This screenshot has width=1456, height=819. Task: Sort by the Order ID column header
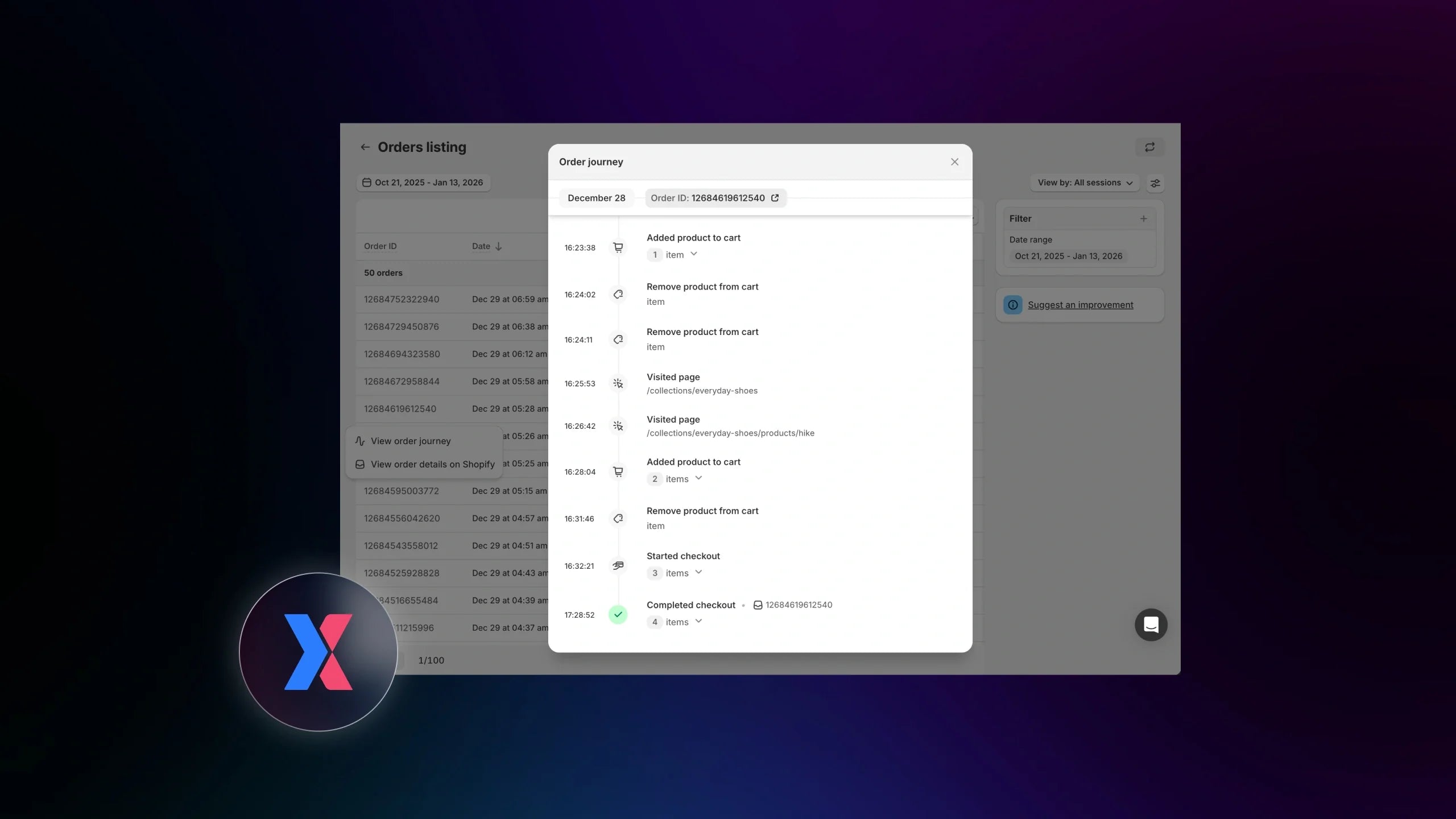coord(380,246)
